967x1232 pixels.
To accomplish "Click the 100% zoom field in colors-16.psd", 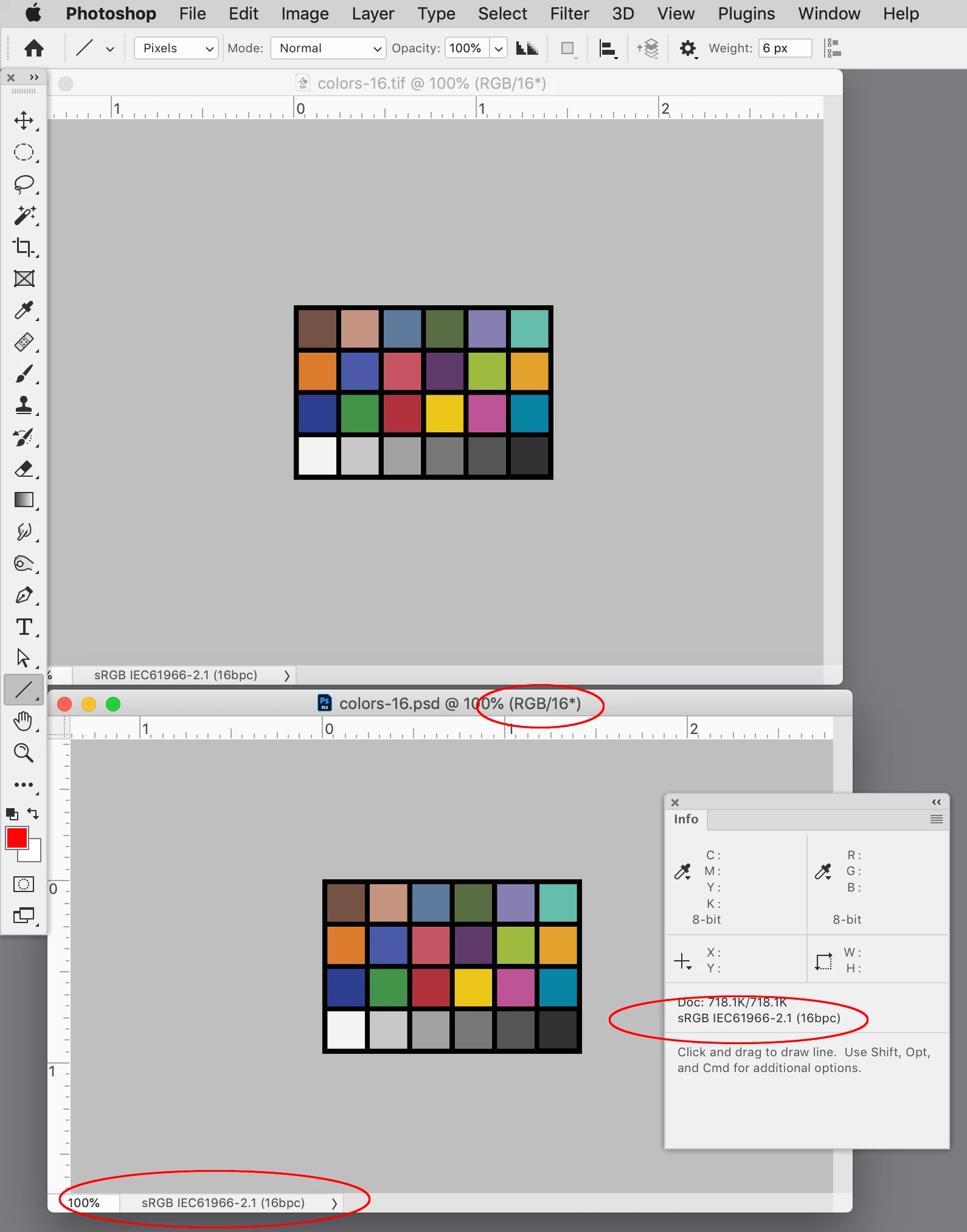I will pos(84,1203).
